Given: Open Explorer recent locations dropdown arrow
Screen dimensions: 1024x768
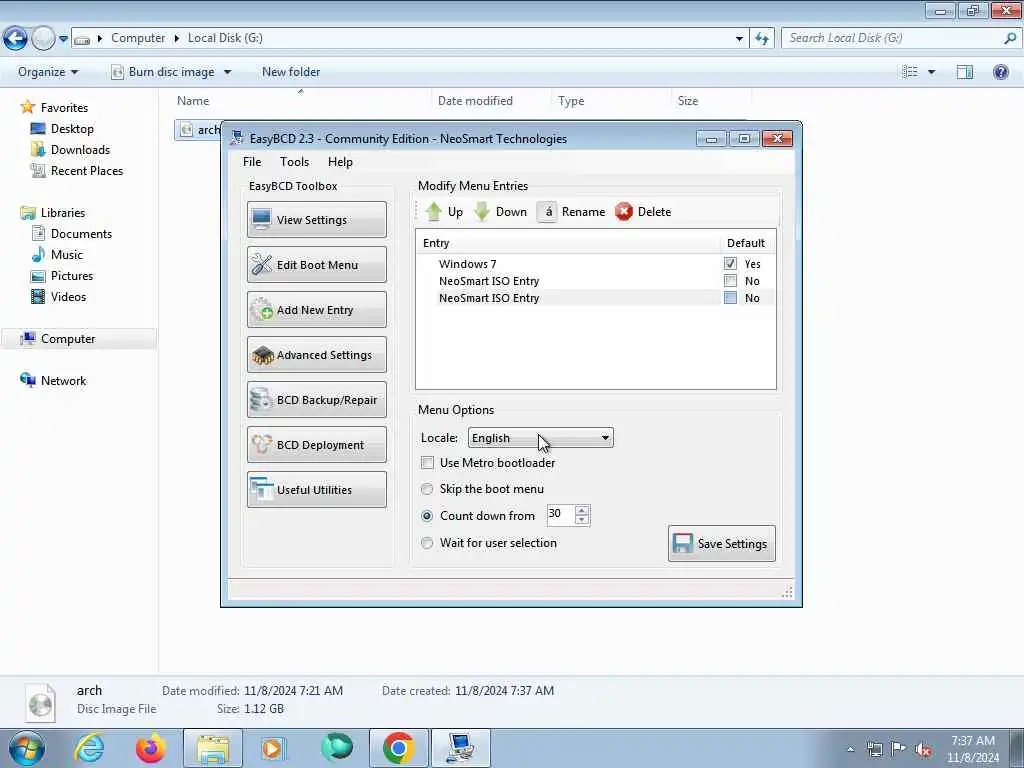Looking at the screenshot, I should tap(63, 39).
